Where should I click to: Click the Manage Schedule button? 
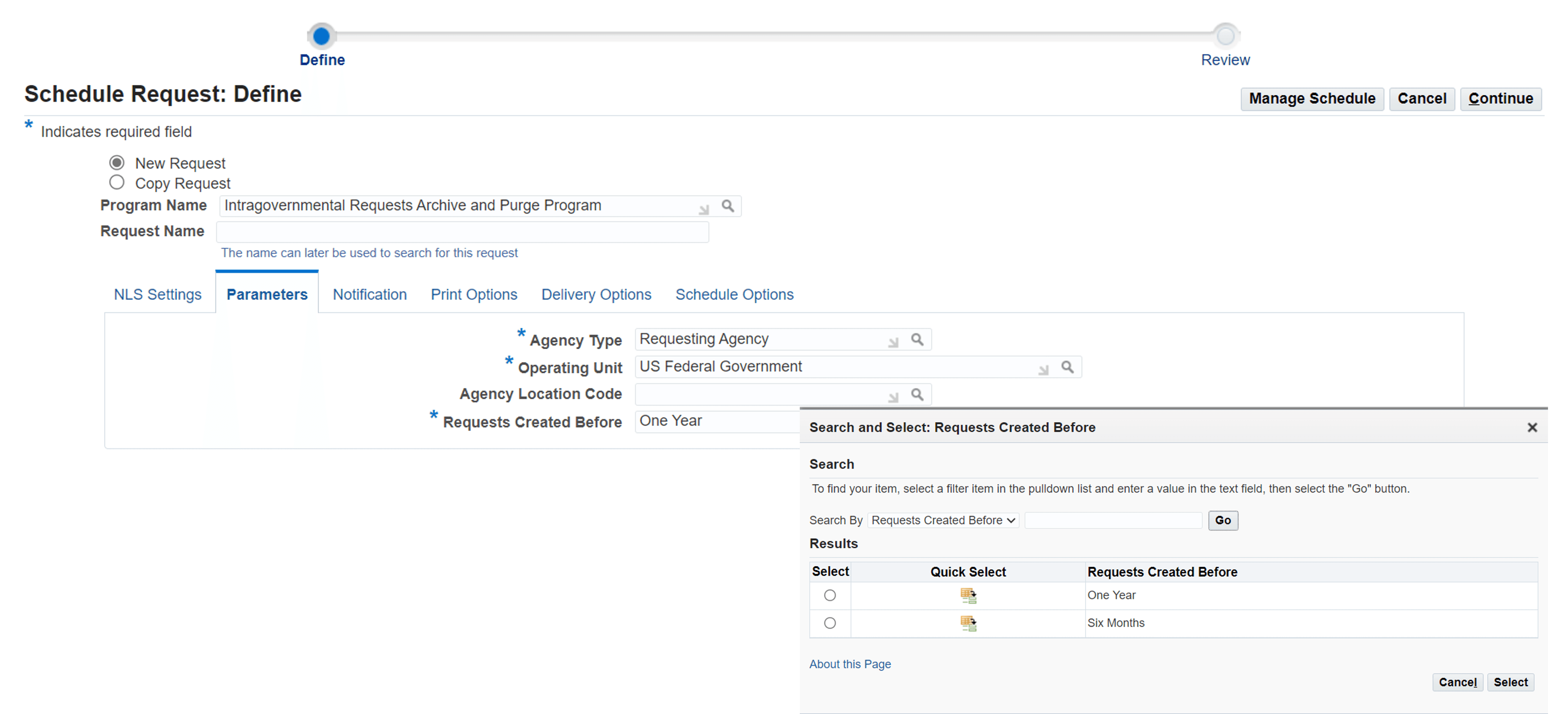tap(1312, 98)
